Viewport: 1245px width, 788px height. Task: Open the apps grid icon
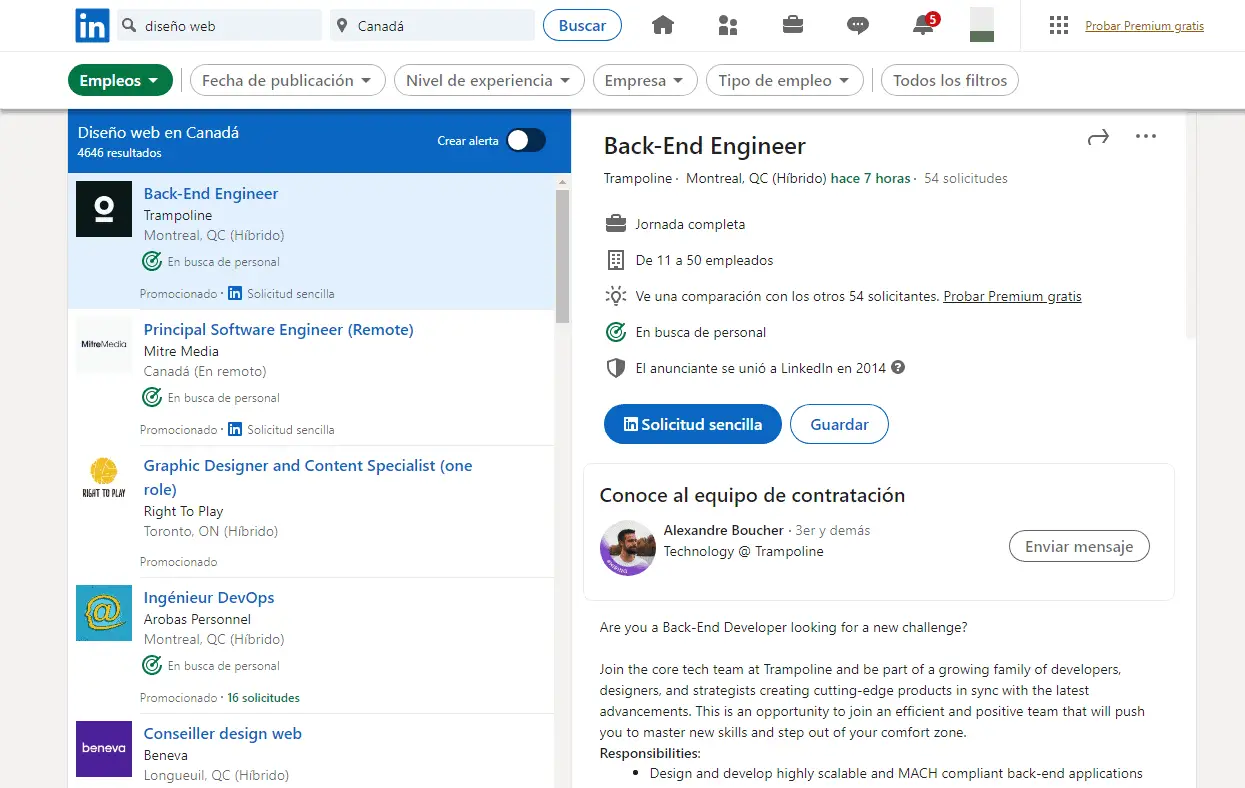coord(1059,26)
